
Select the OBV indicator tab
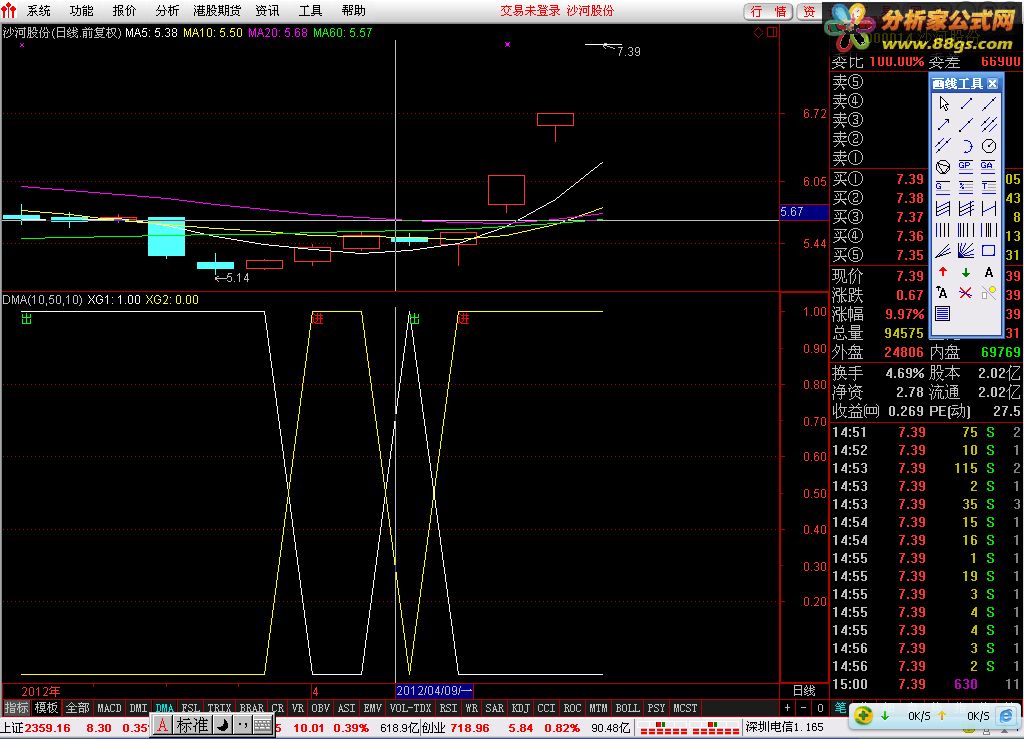(x=321, y=708)
